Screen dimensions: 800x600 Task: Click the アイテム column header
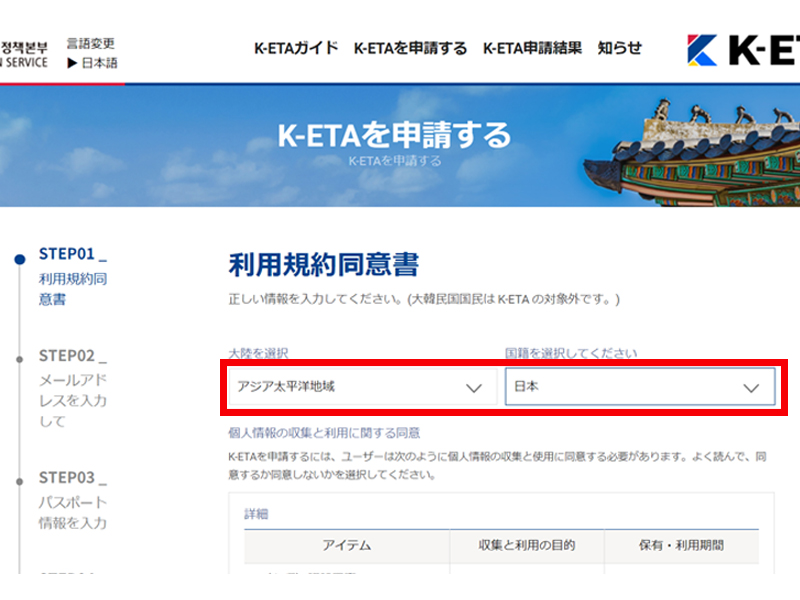point(347,545)
